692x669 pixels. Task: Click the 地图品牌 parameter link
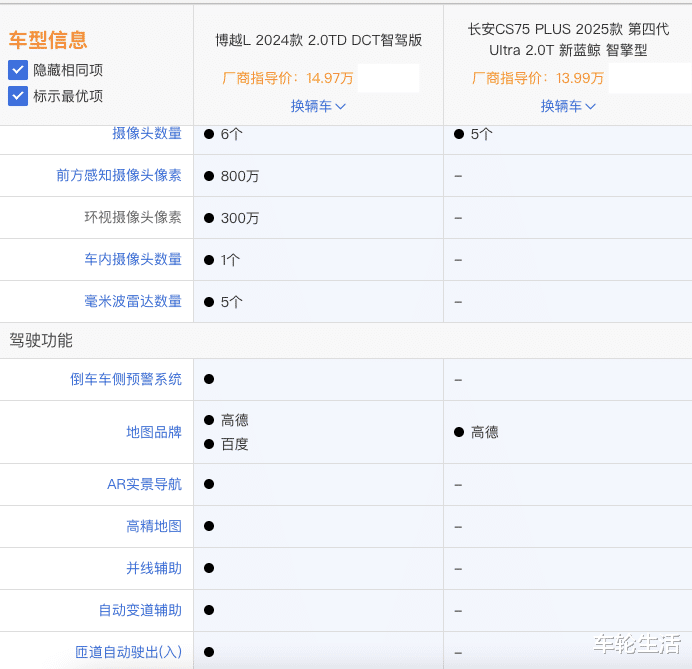coord(154,432)
